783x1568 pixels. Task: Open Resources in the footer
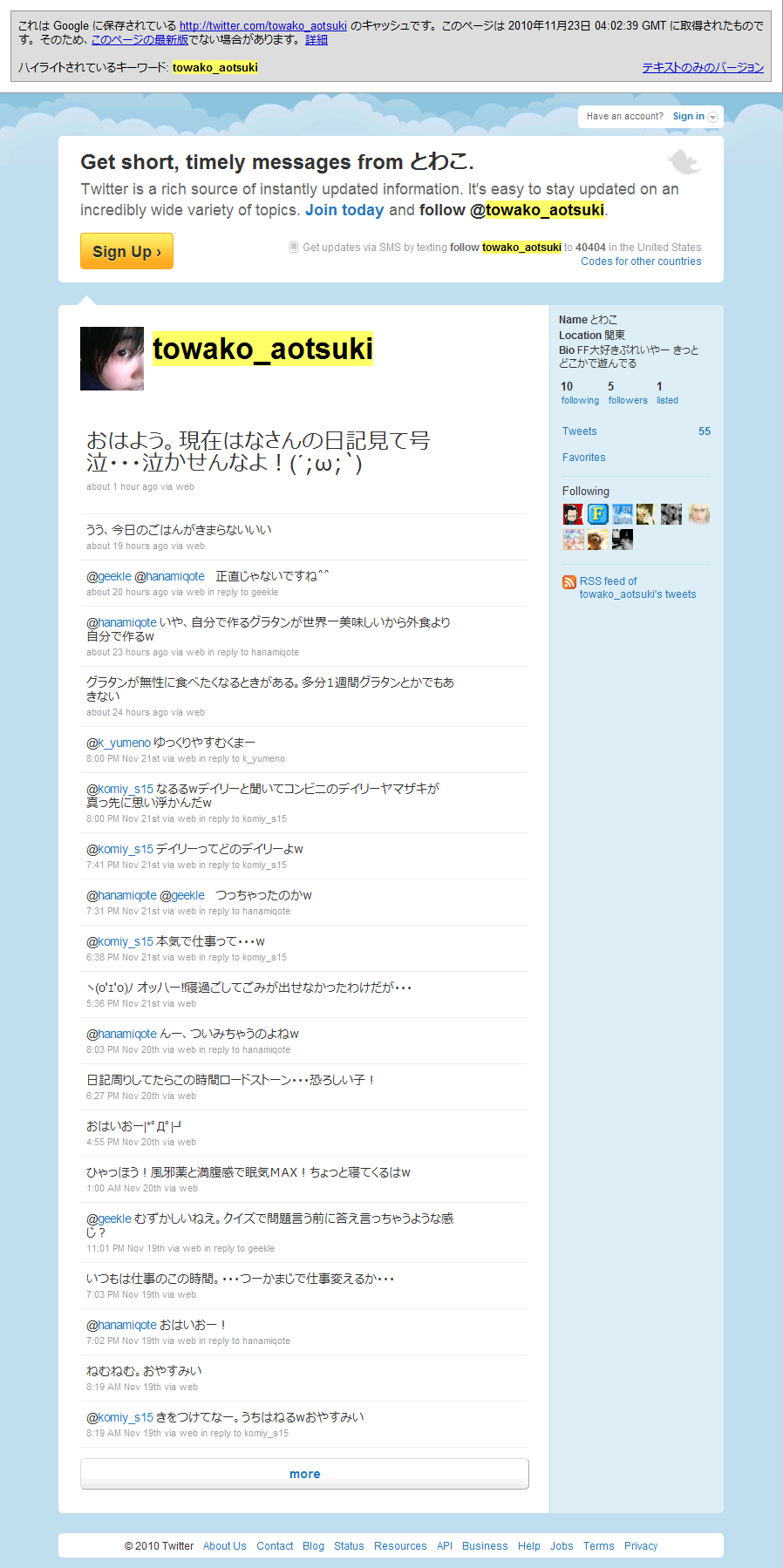400,1546
